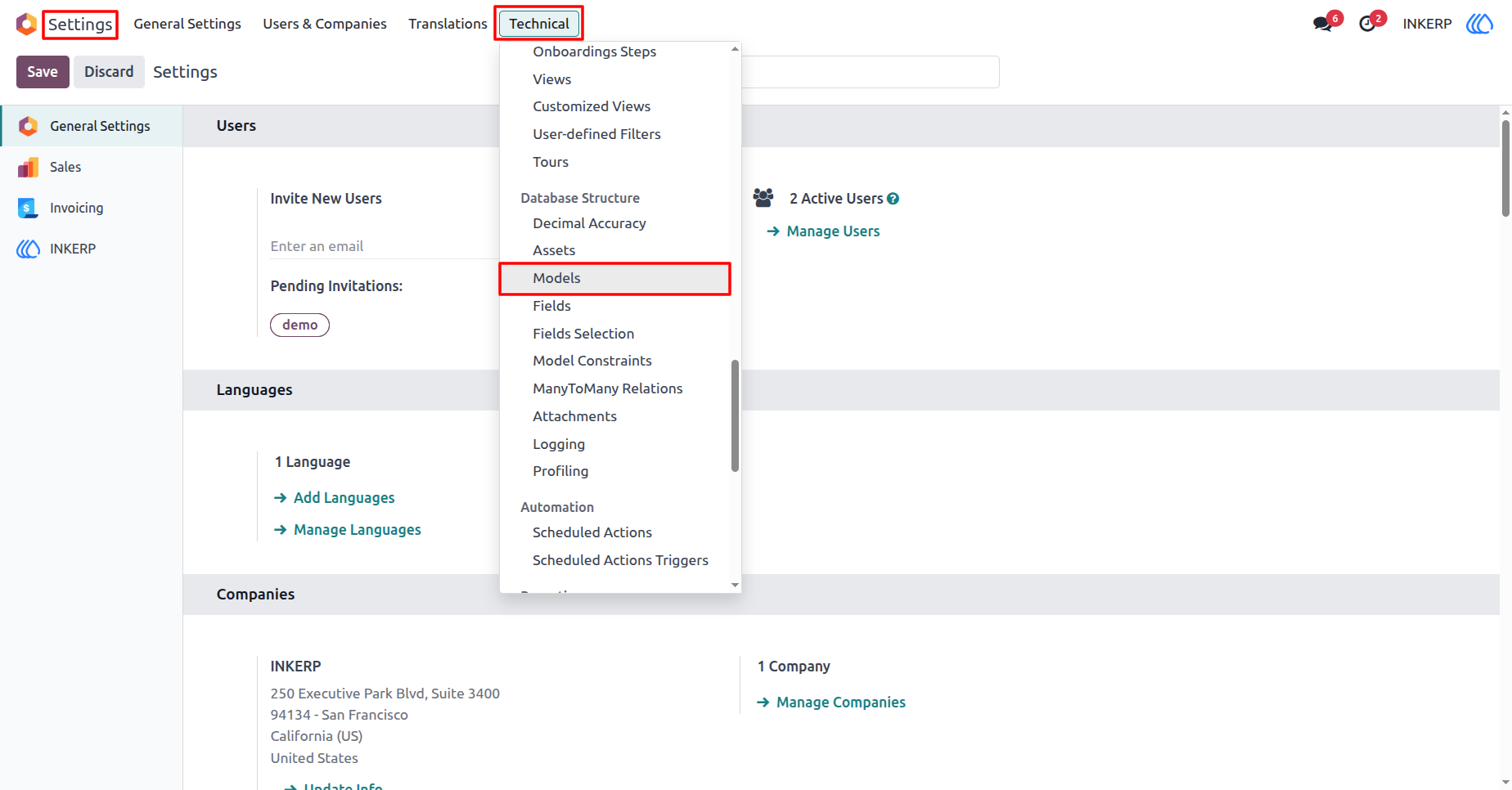Open the discuss messages icon

pyautogui.click(x=1322, y=24)
